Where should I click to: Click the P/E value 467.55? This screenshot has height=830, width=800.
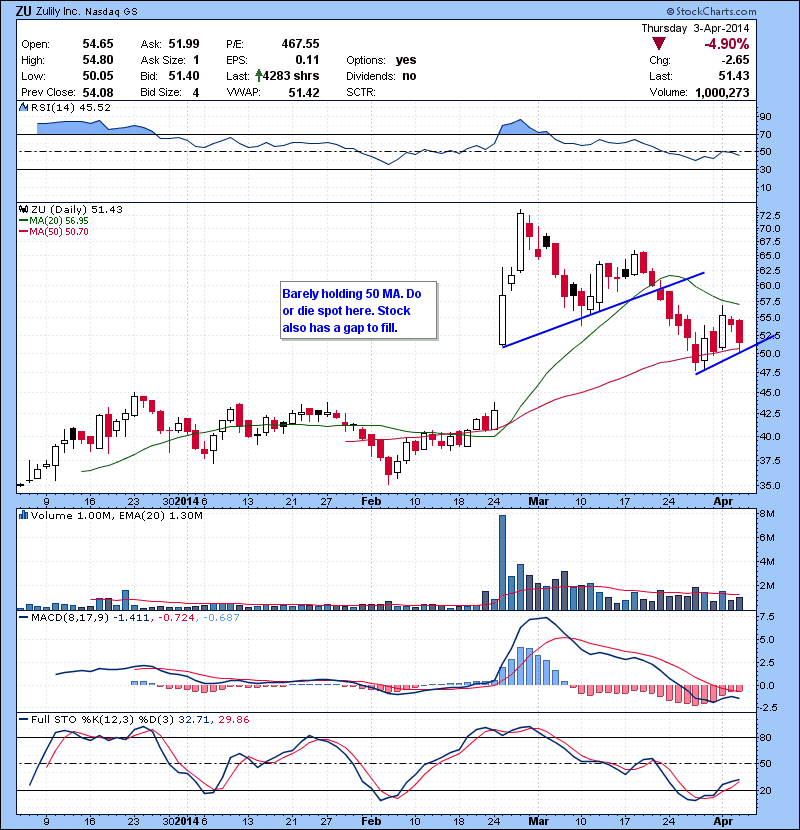pyautogui.click(x=300, y=44)
